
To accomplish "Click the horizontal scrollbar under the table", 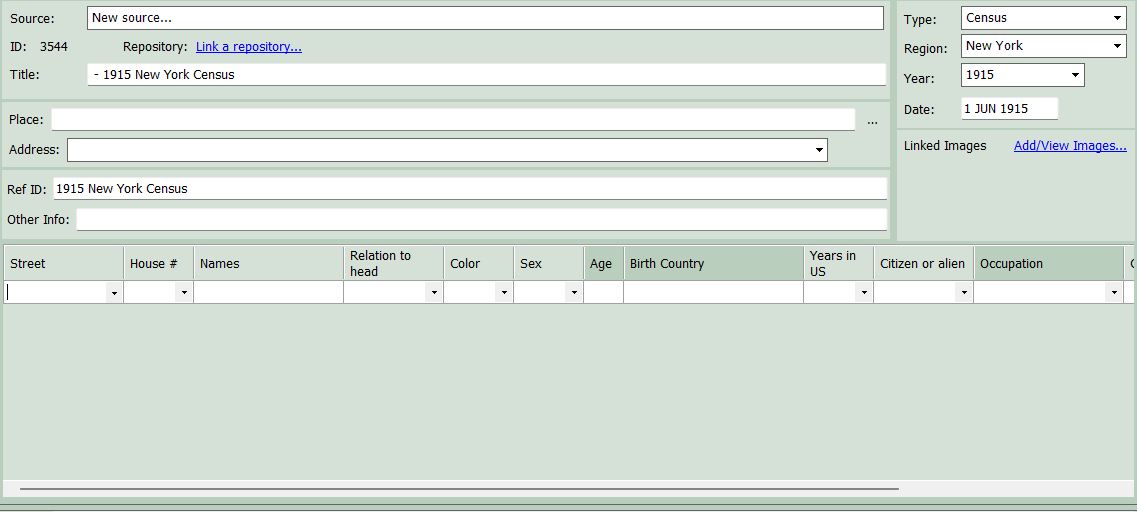I will (459, 489).
